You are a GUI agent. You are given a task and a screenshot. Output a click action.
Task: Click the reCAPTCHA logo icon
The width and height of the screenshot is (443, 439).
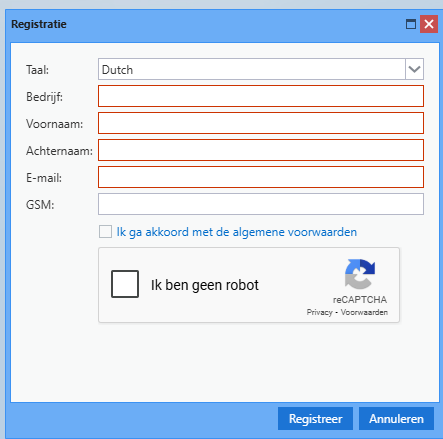(360, 274)
